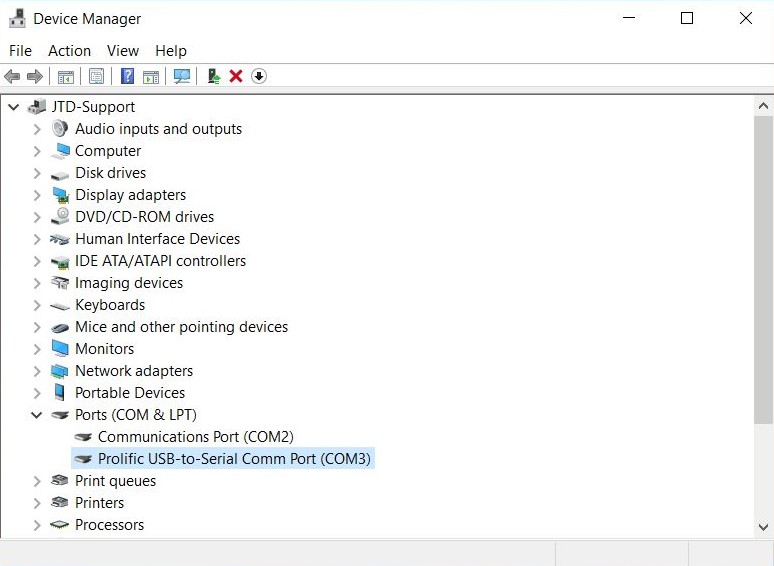
Task: Expand the Disk drives category
Action: (x=37, y=173)
